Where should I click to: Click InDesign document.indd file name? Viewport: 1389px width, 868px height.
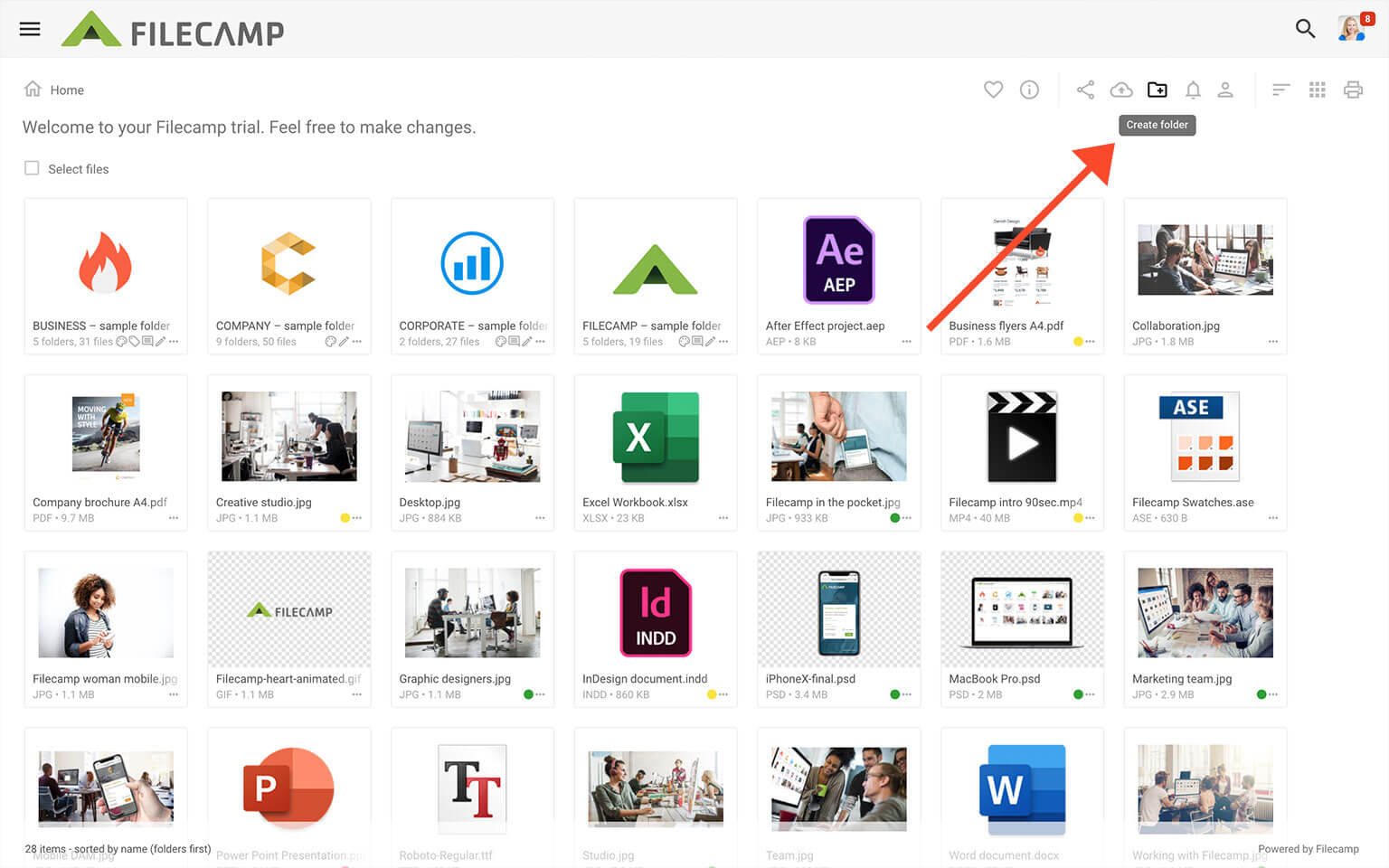pos(645,678)
